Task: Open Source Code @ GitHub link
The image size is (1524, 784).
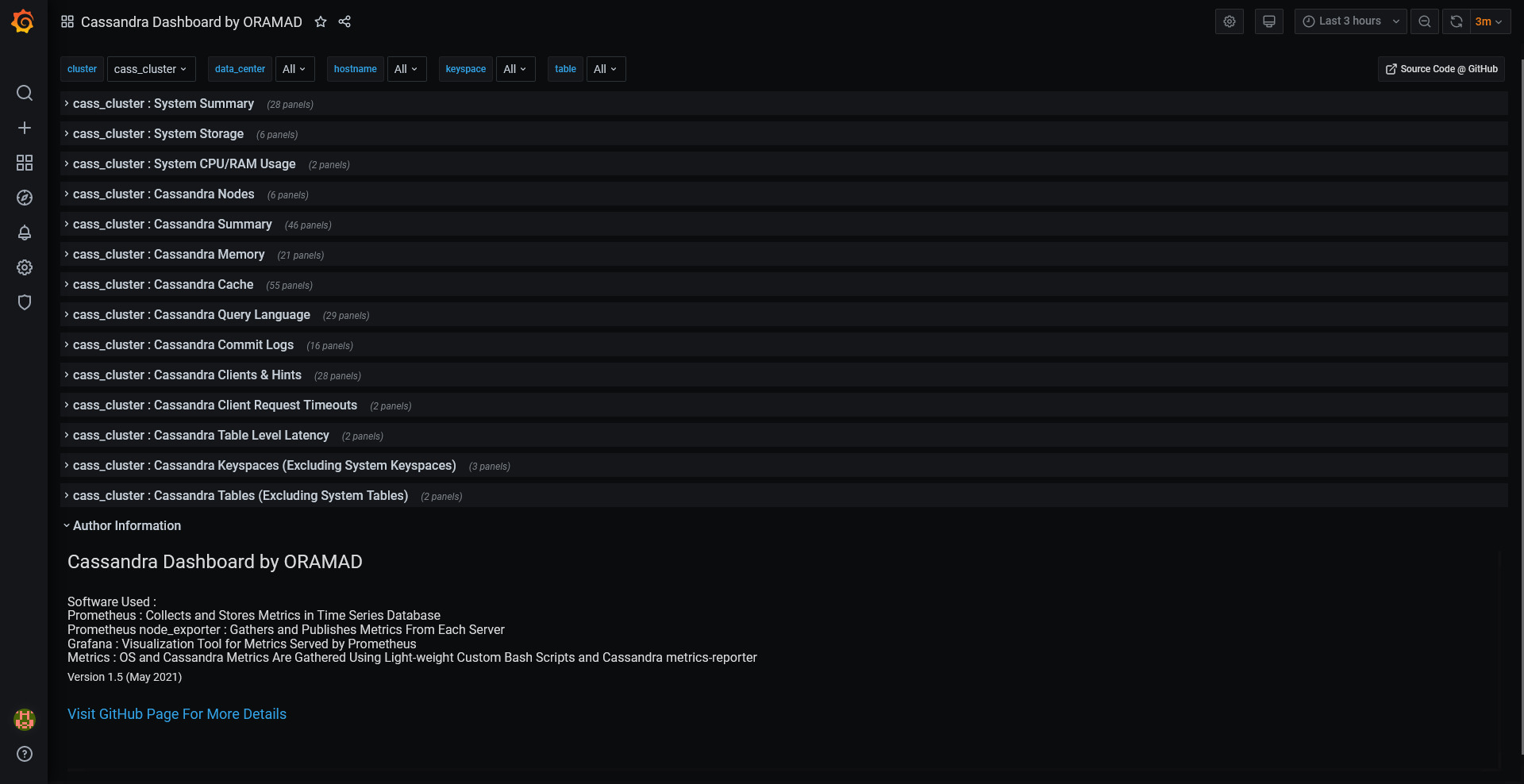Action: 1442,69
